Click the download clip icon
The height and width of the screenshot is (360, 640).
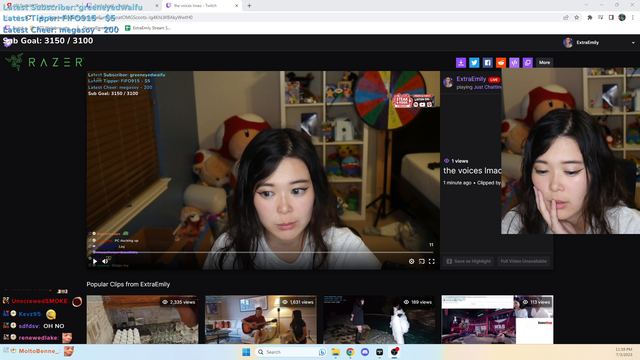pos(460,62)
